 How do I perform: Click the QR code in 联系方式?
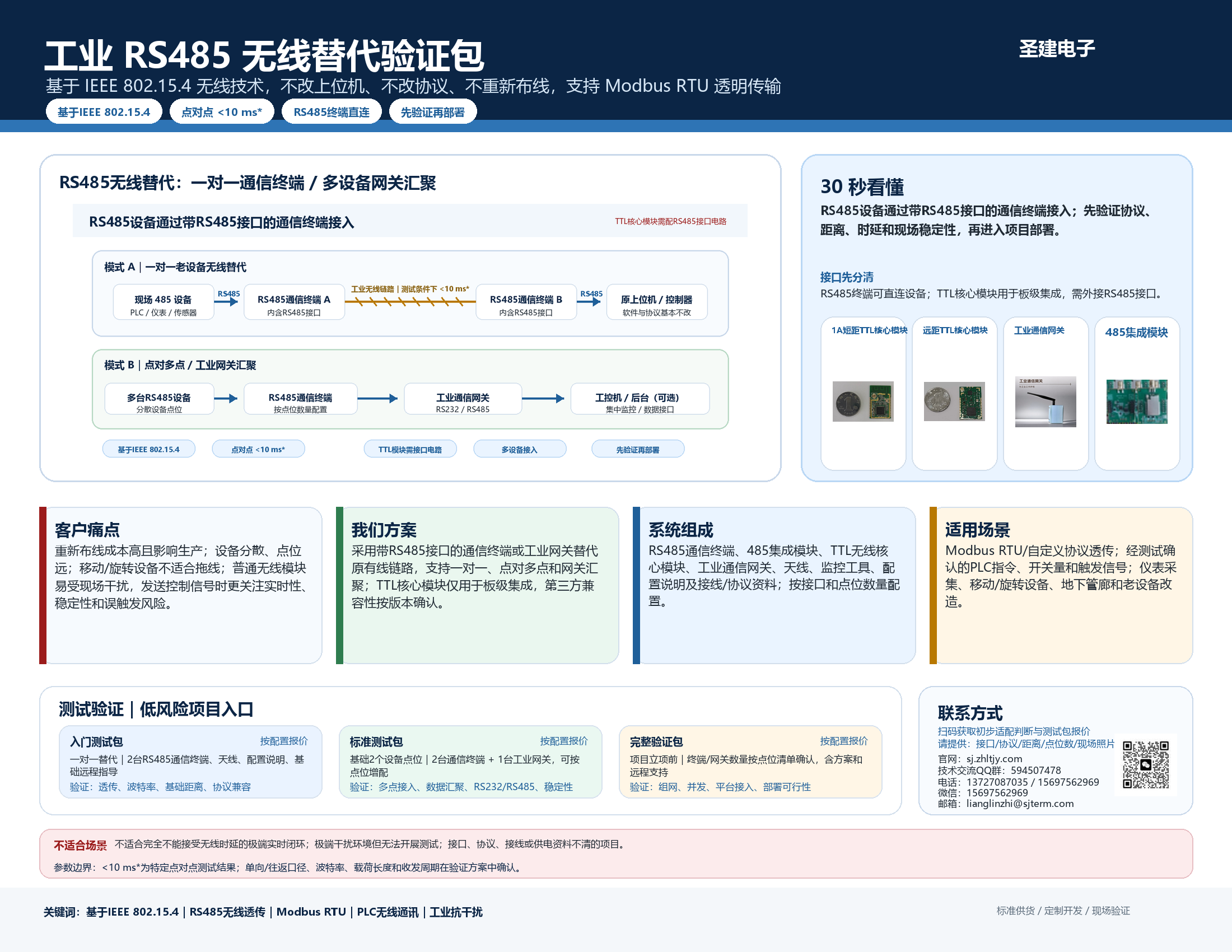point(1146,765)
